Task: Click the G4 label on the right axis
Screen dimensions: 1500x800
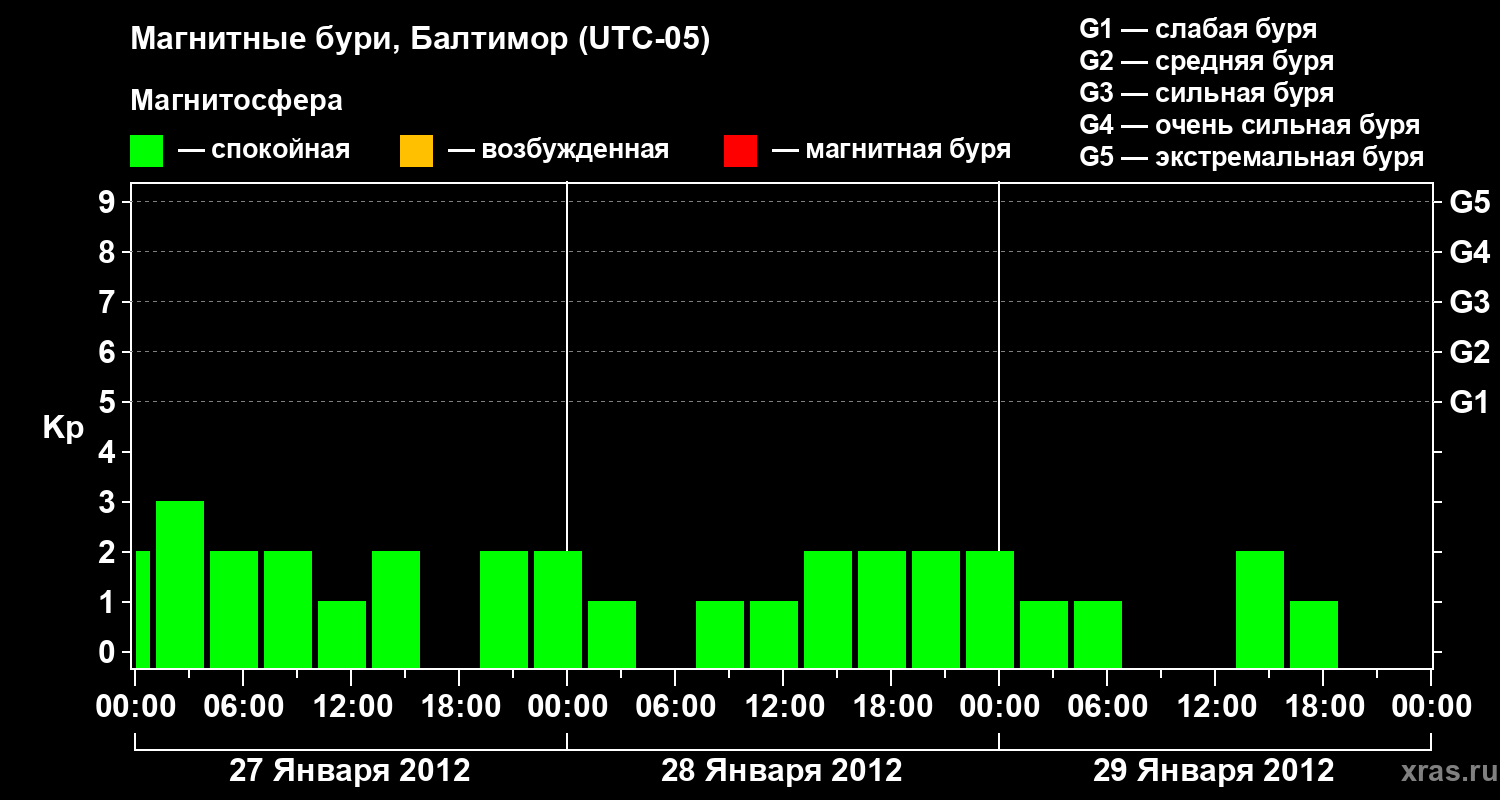Action: [1469, 252]
